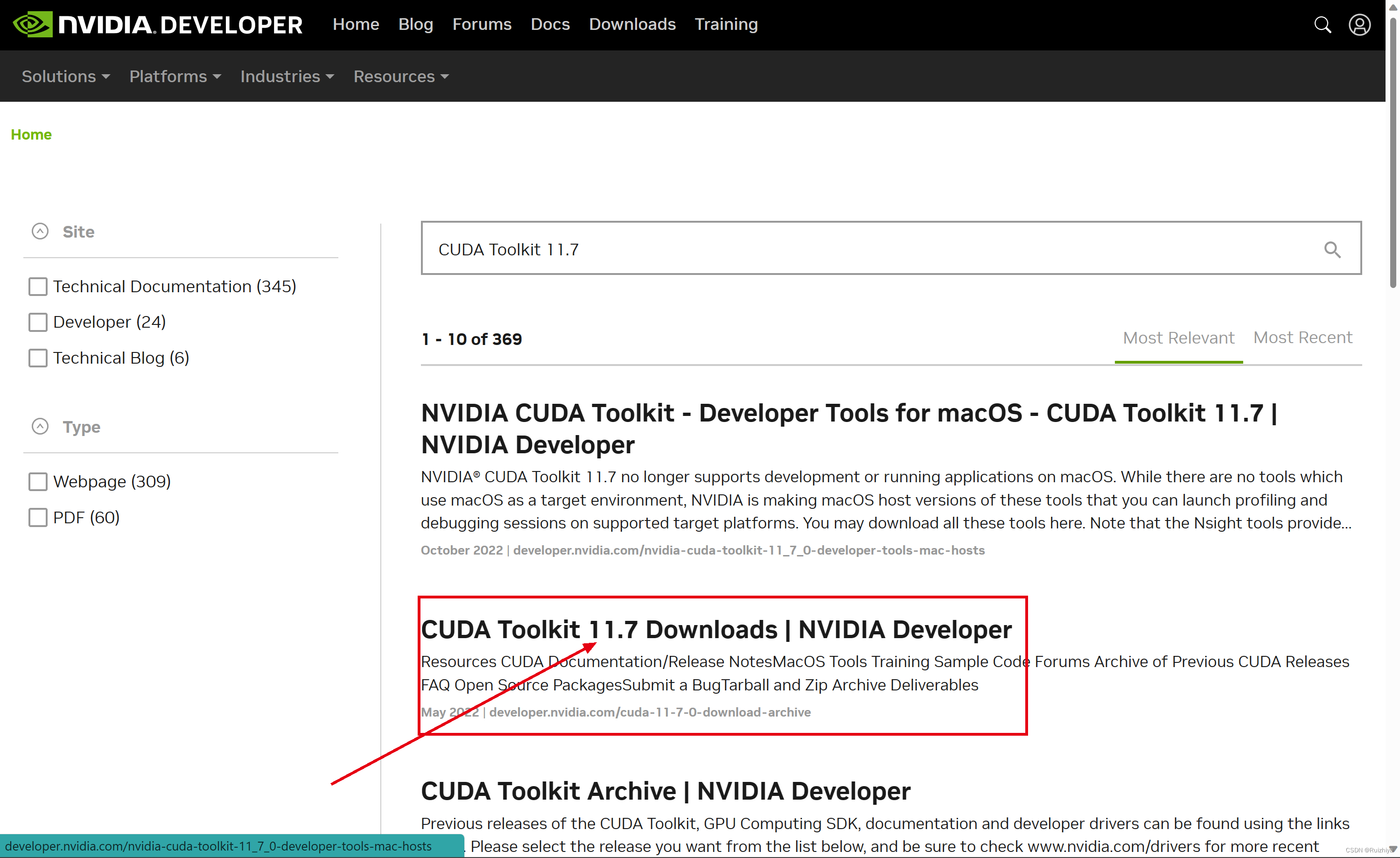1400x858 pixels.
Task: Open the Training navigation link
Action: (726, 24)
